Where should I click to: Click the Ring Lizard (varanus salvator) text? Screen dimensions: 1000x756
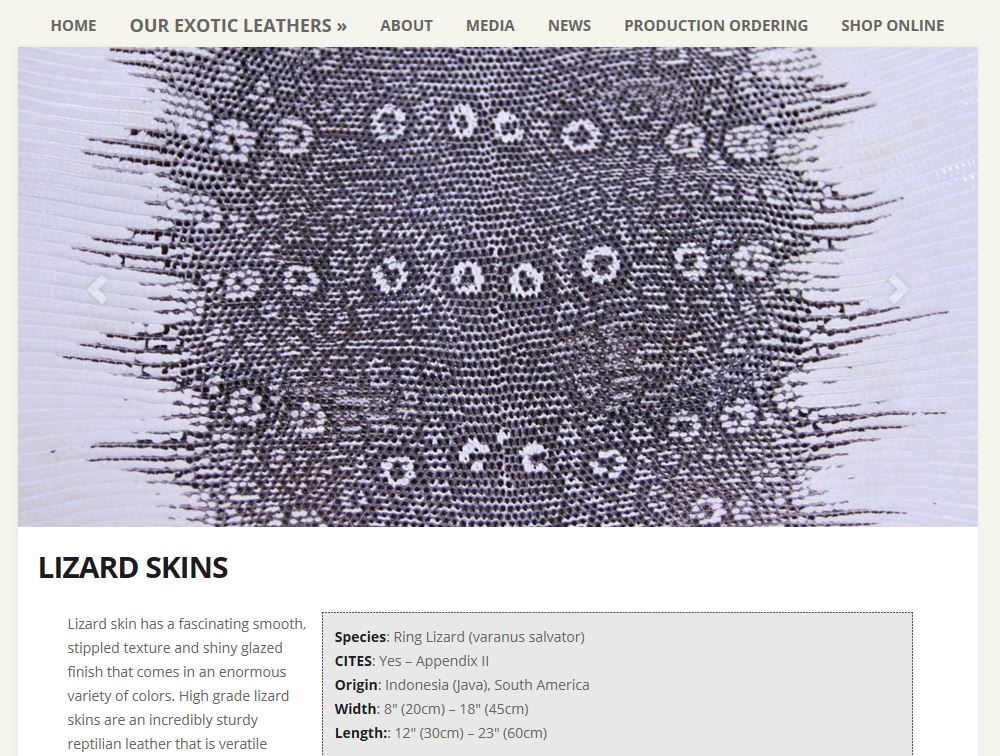click(x=489, y=637)
